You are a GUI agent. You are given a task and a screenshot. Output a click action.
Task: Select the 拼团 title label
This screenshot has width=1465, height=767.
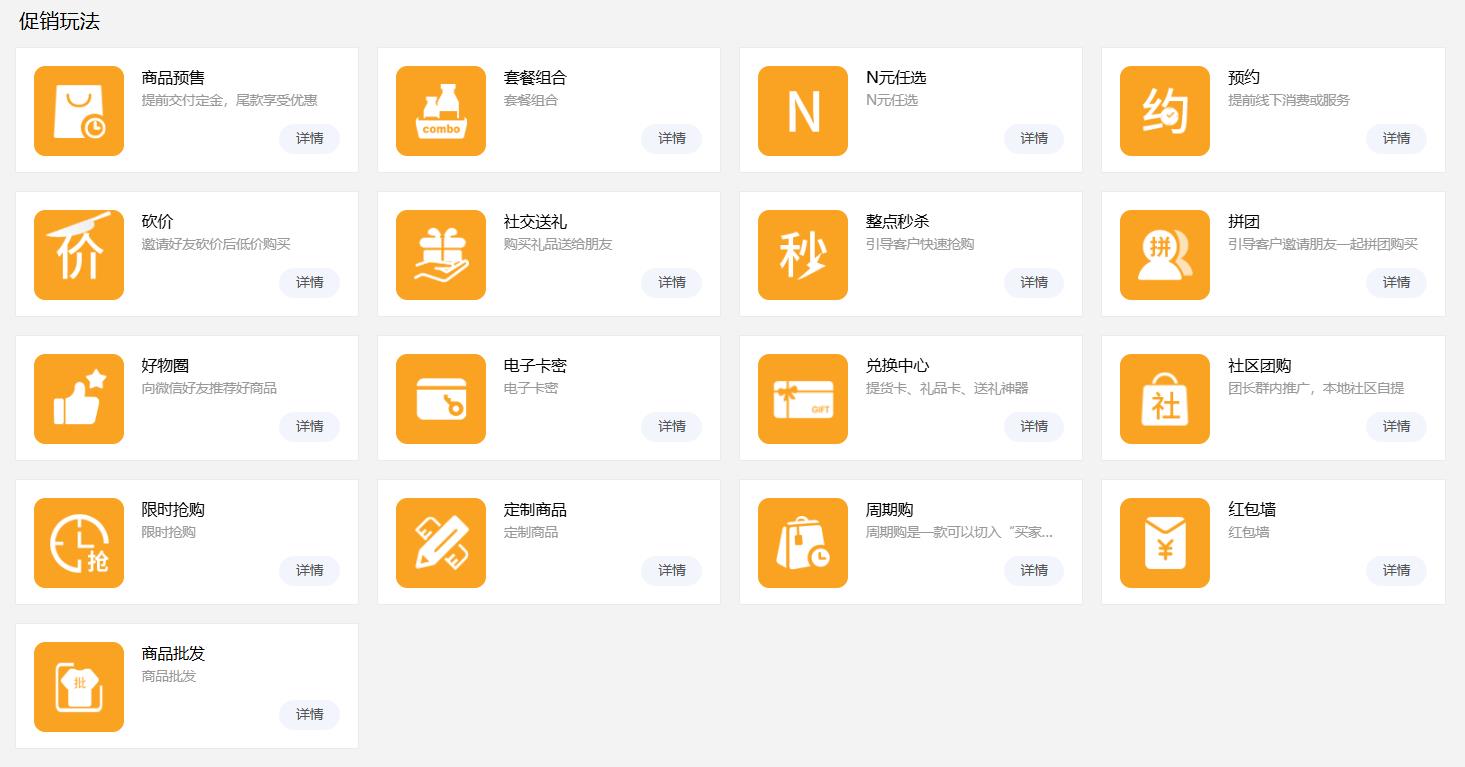(x=1244, y=222)
